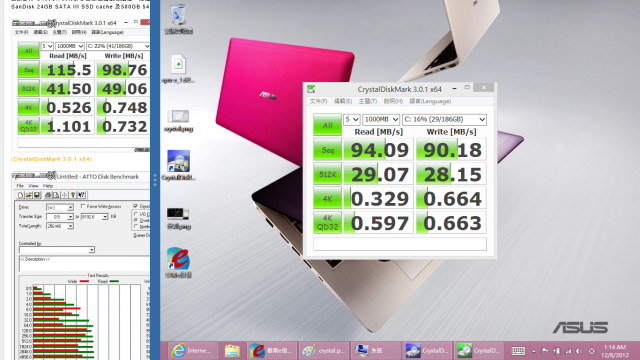Click ATTO toolbar New document icon

click(20, 195)
